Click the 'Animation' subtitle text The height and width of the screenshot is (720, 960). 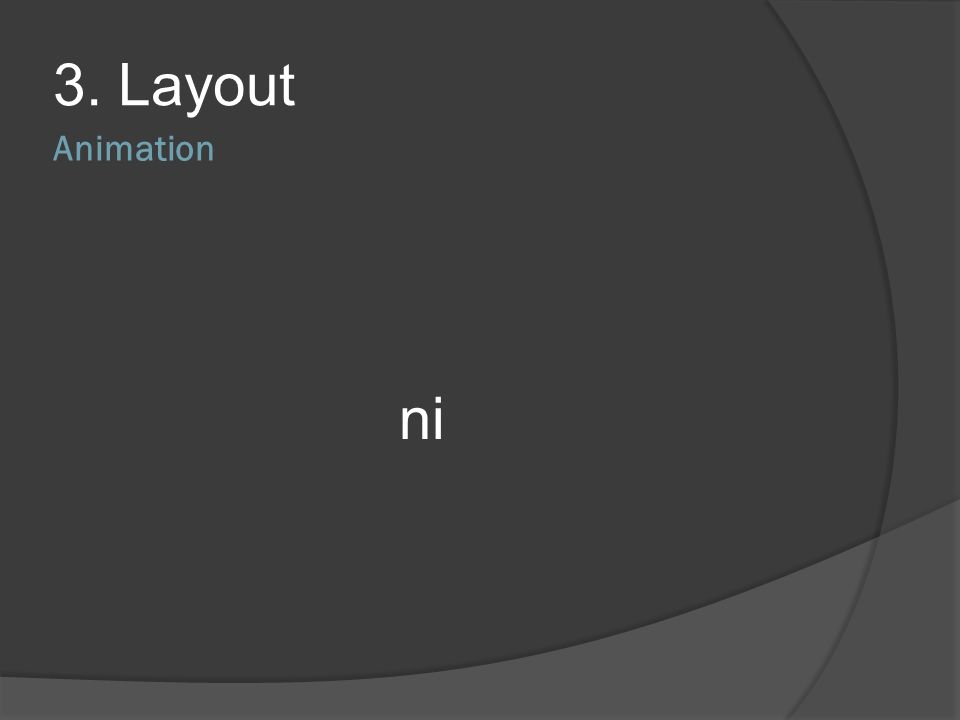coord(133,149)
